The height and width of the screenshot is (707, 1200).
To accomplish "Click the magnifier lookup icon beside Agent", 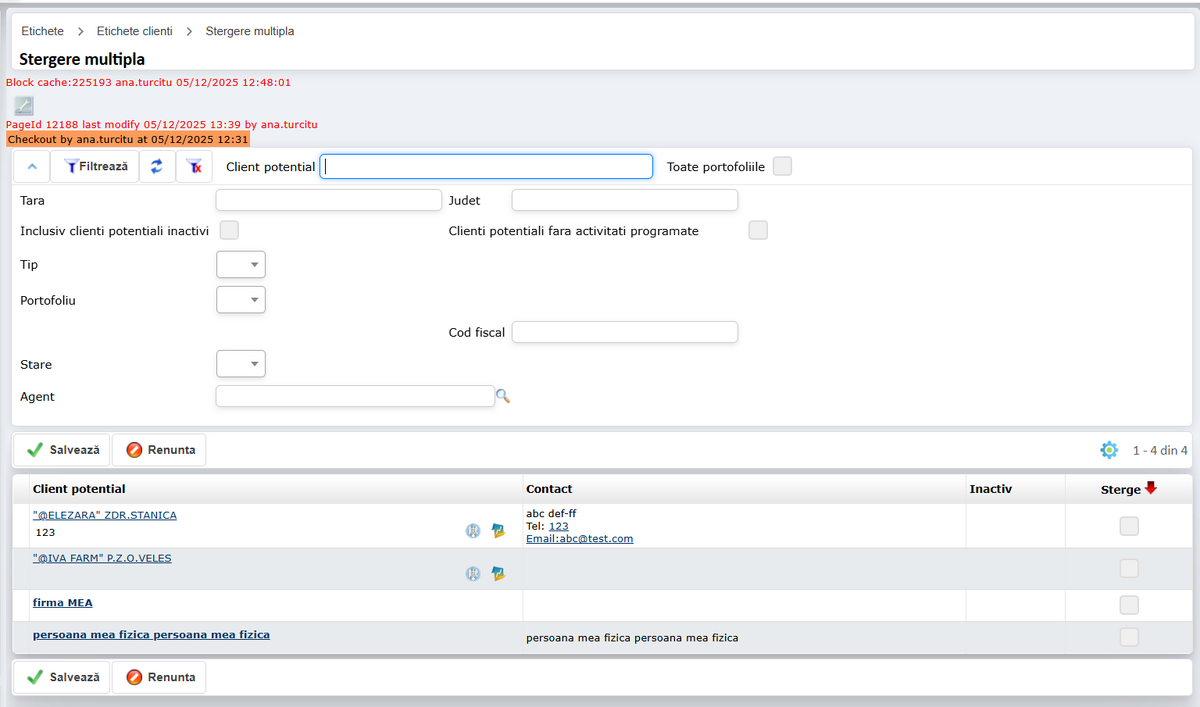I will click(x=503, y=397).
